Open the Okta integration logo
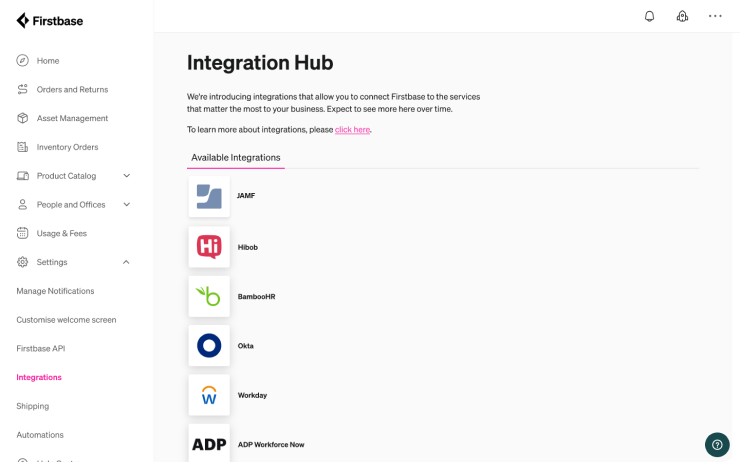740x462 pixels. (x=209, y=345)
